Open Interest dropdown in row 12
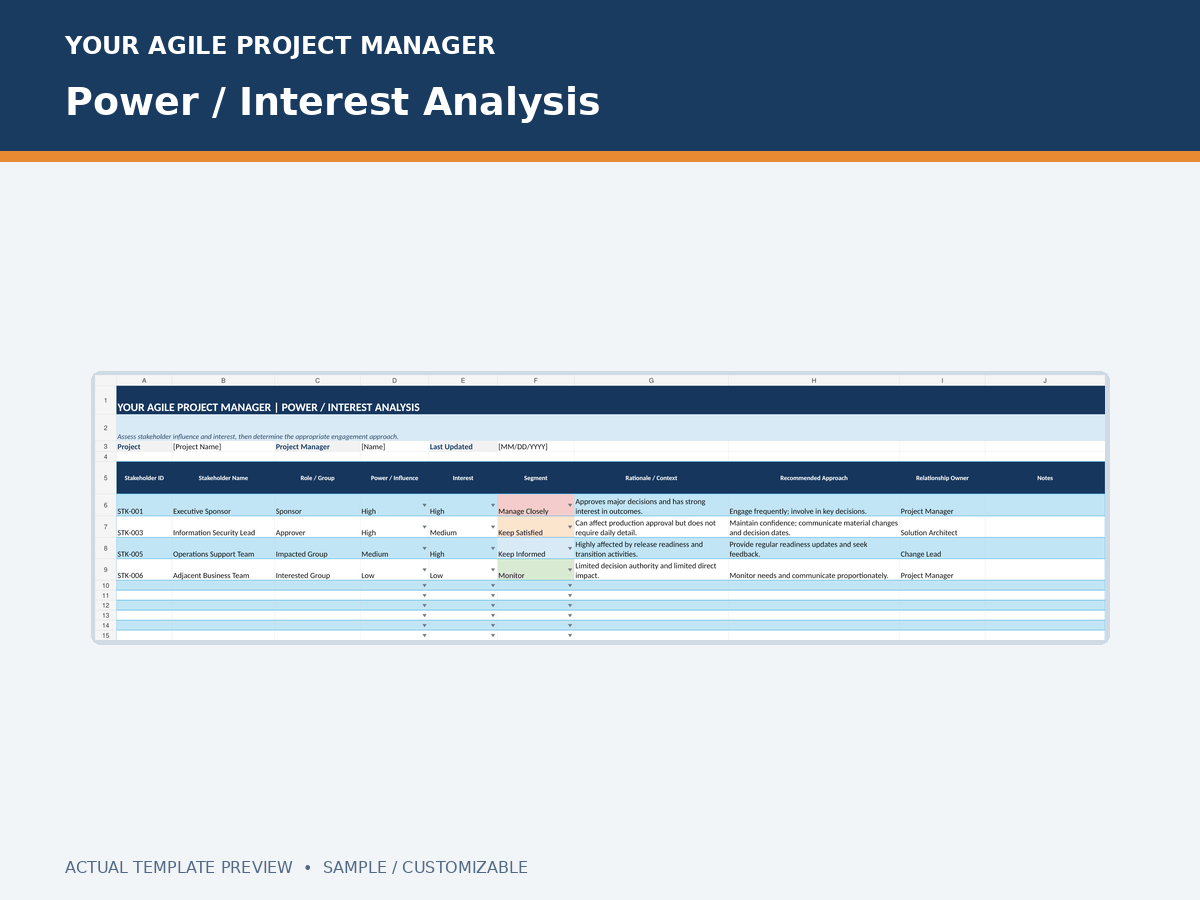 pyautogui.click(x=493, y=606)
